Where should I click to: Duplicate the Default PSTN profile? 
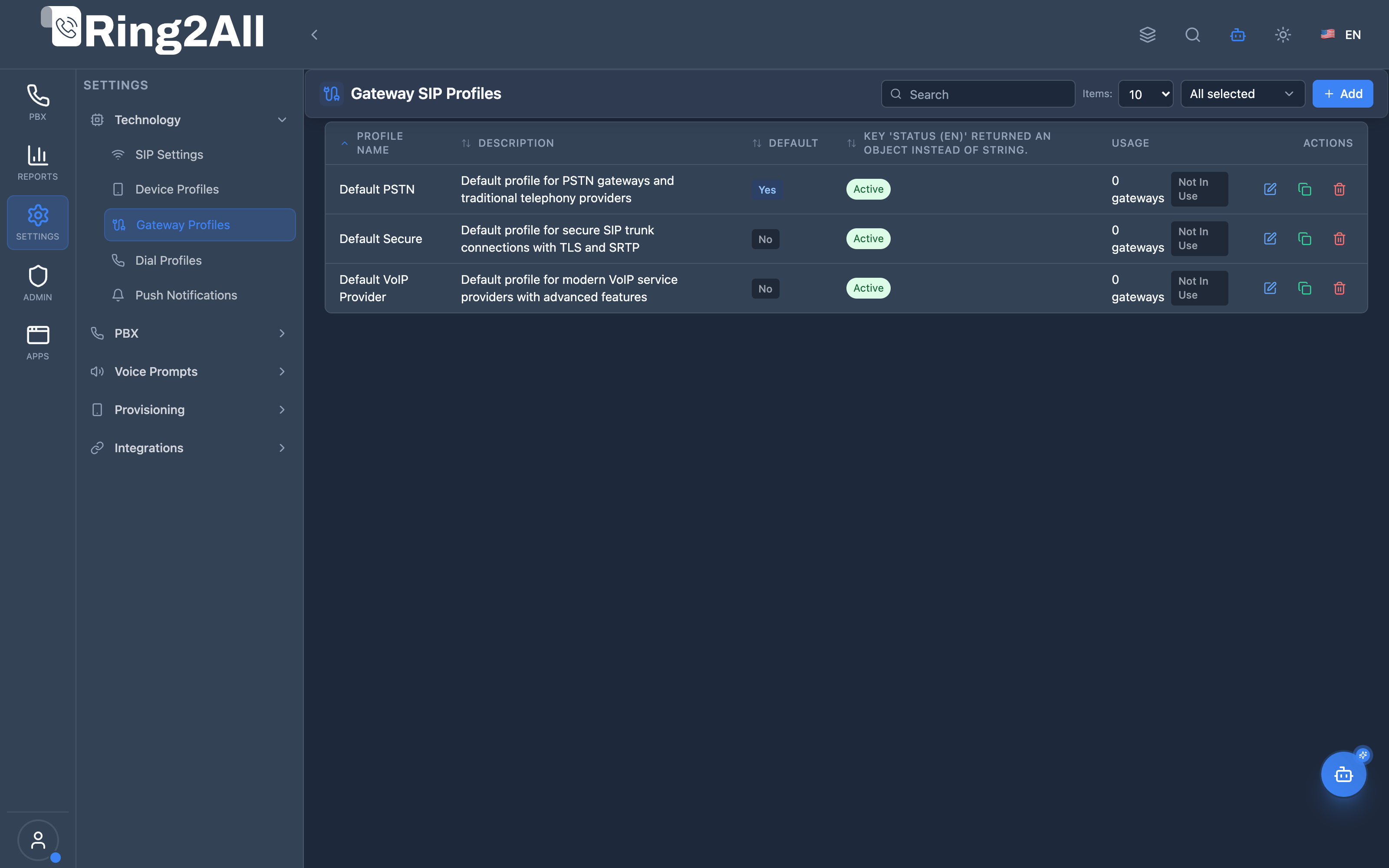[1305, 190]
